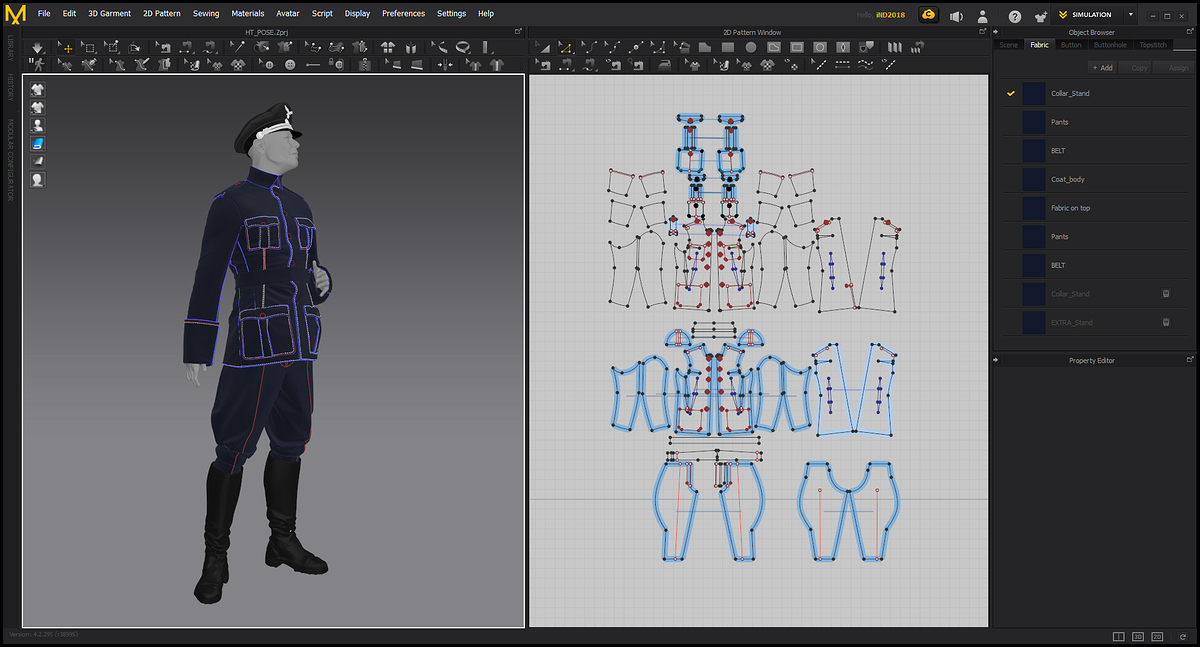Open the 3D Garment menu

(109, 14)
